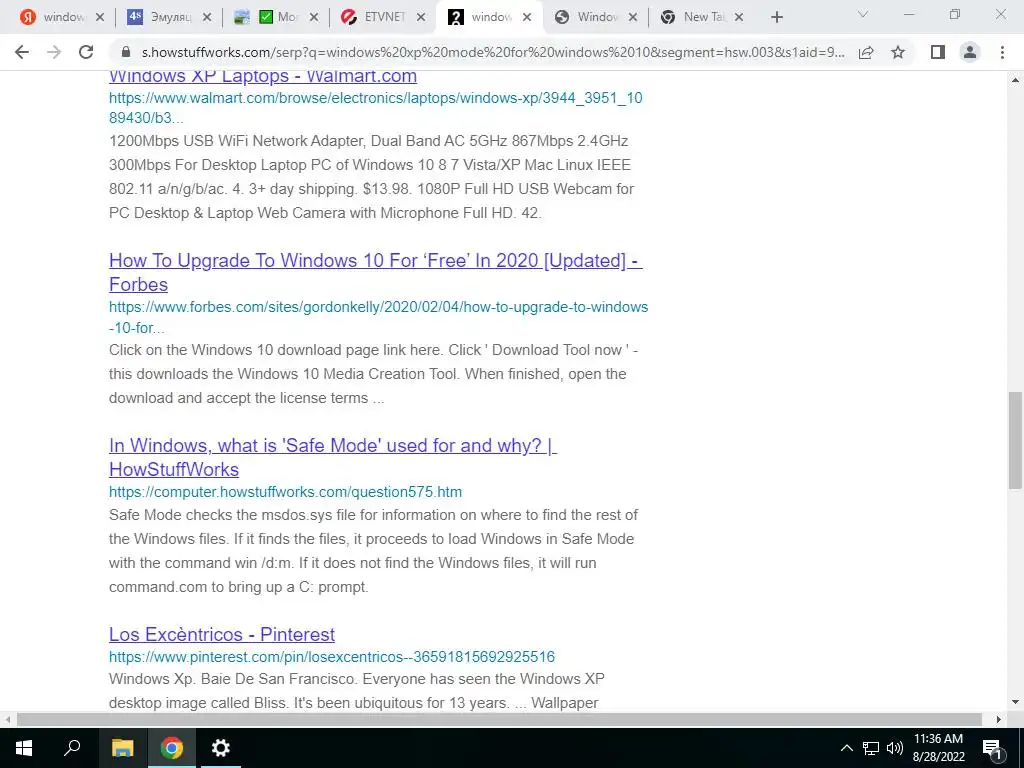Click the pinterest.com losexcentricos URL
This screenshot has height=768, width=1024.
pyautogui.click(x=332, y=656)
